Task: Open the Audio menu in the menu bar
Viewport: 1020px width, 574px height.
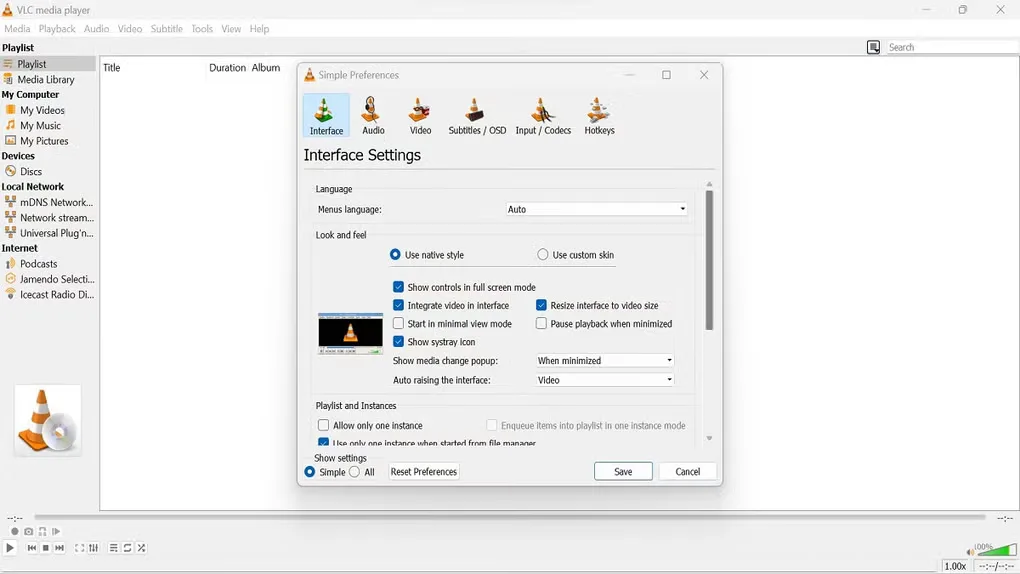Action: (96, 29)
